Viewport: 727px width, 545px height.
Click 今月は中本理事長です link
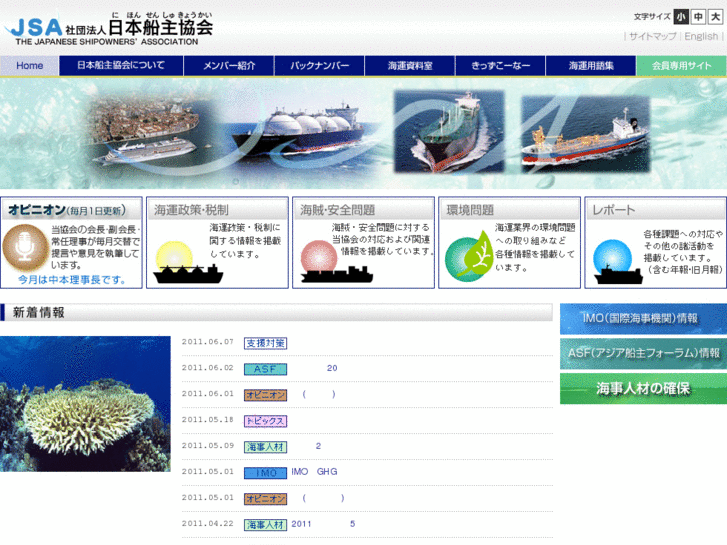pos(72,280)
